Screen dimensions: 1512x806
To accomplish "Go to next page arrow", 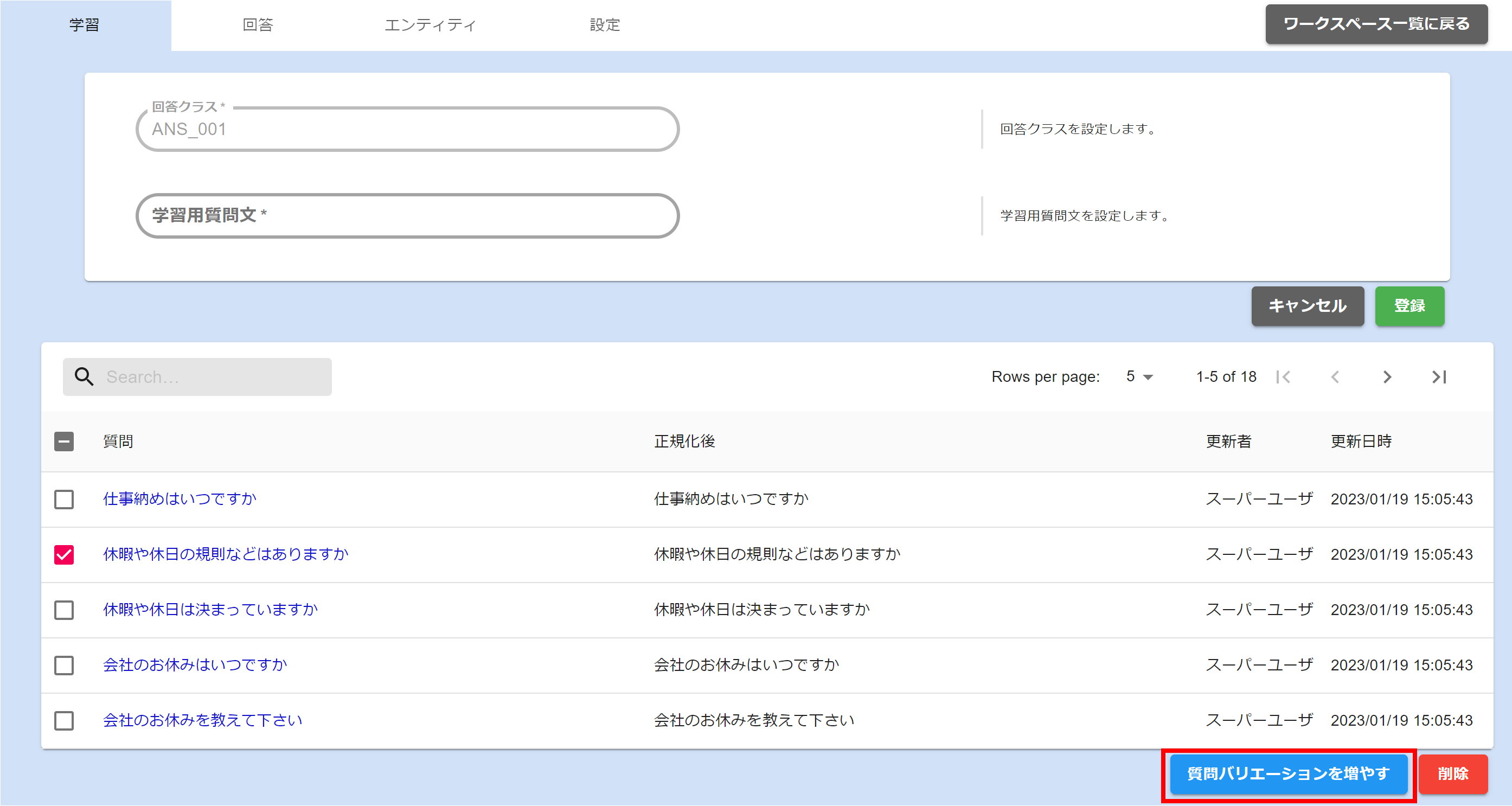I will tap(1387, 376).
